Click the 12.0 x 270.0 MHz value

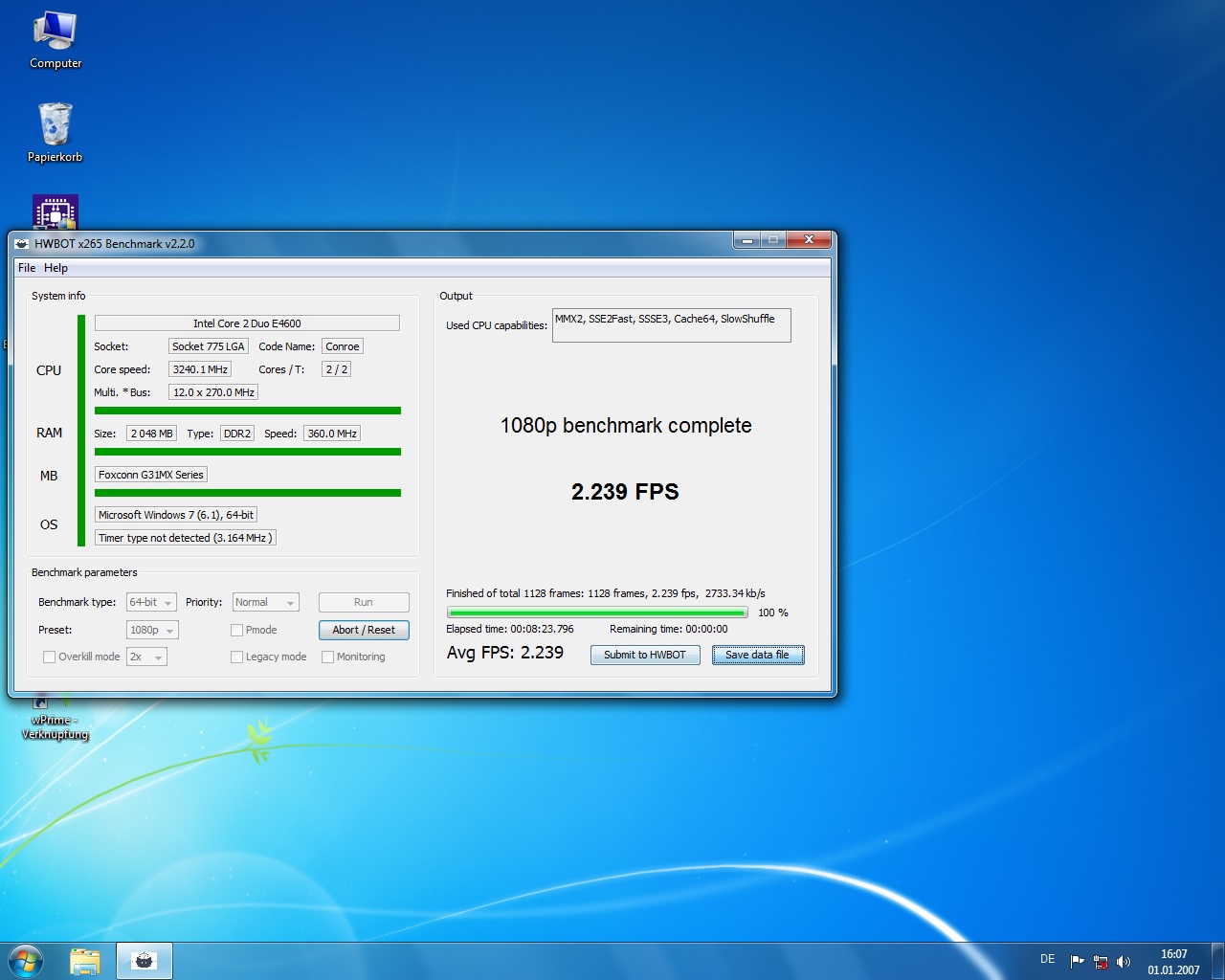213,392
